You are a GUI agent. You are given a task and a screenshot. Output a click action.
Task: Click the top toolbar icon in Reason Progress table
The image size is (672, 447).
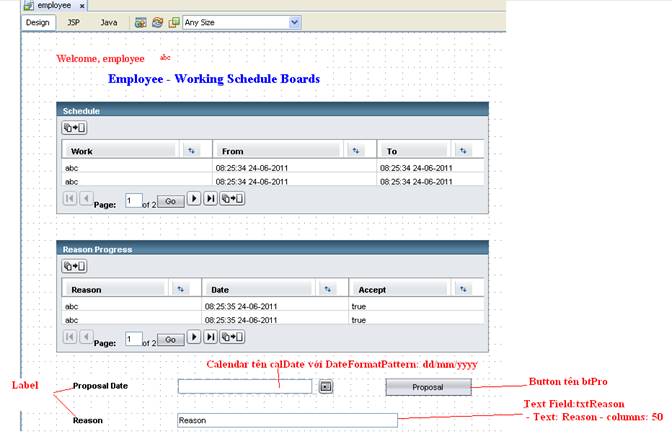tap(74, 266)
